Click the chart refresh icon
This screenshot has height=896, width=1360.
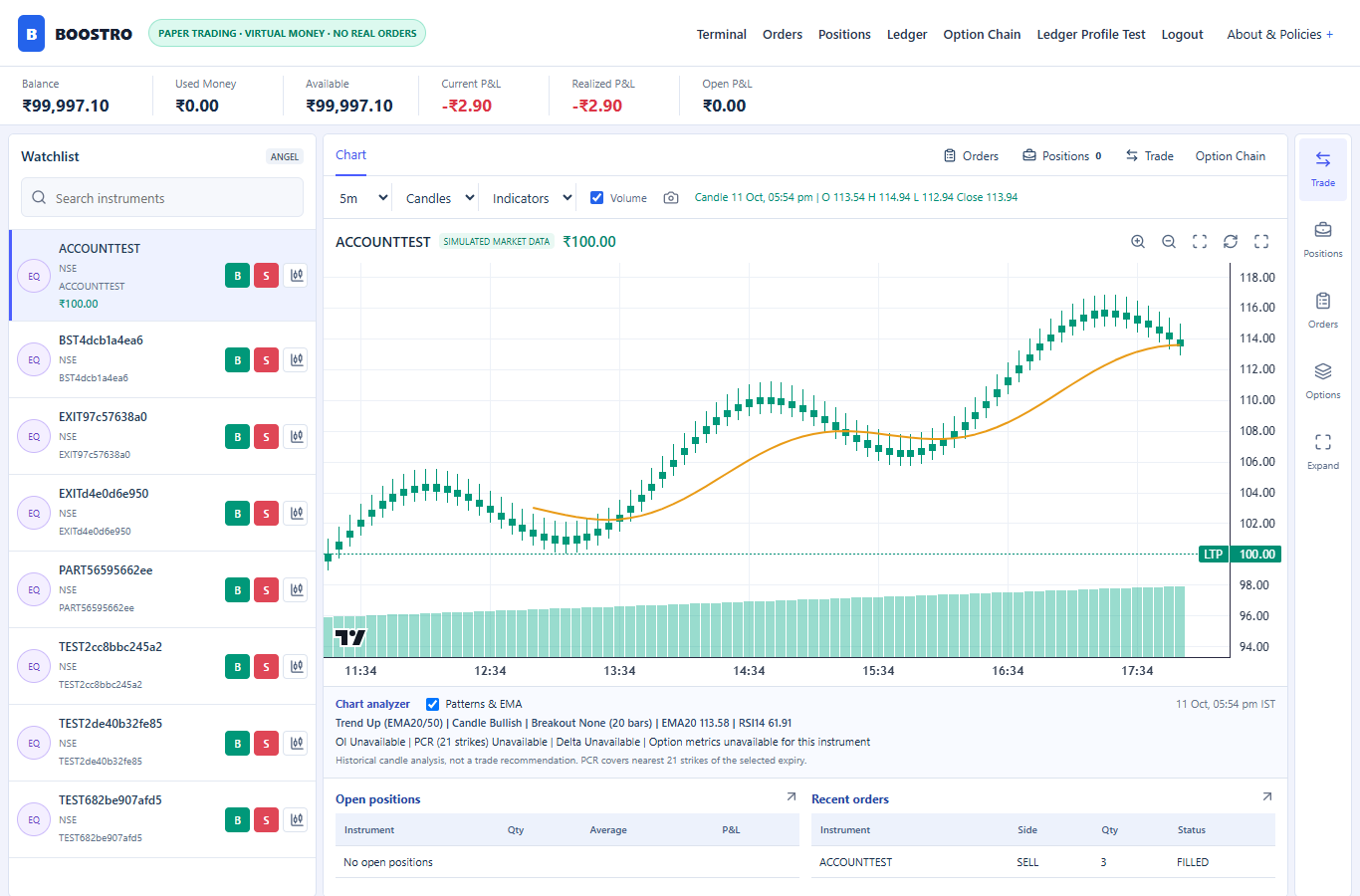(x=1231, y=242)
